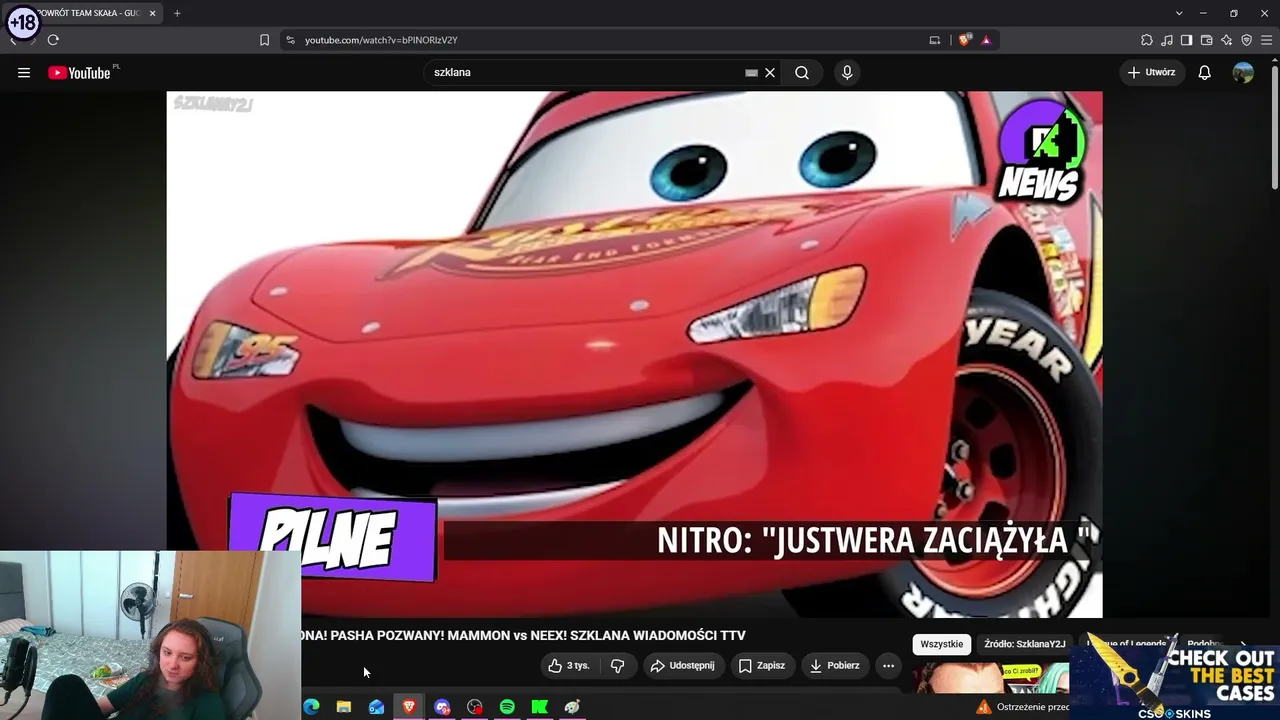Select the 'Źródło: SzklanaY2J' chip

pos(1025,644)
